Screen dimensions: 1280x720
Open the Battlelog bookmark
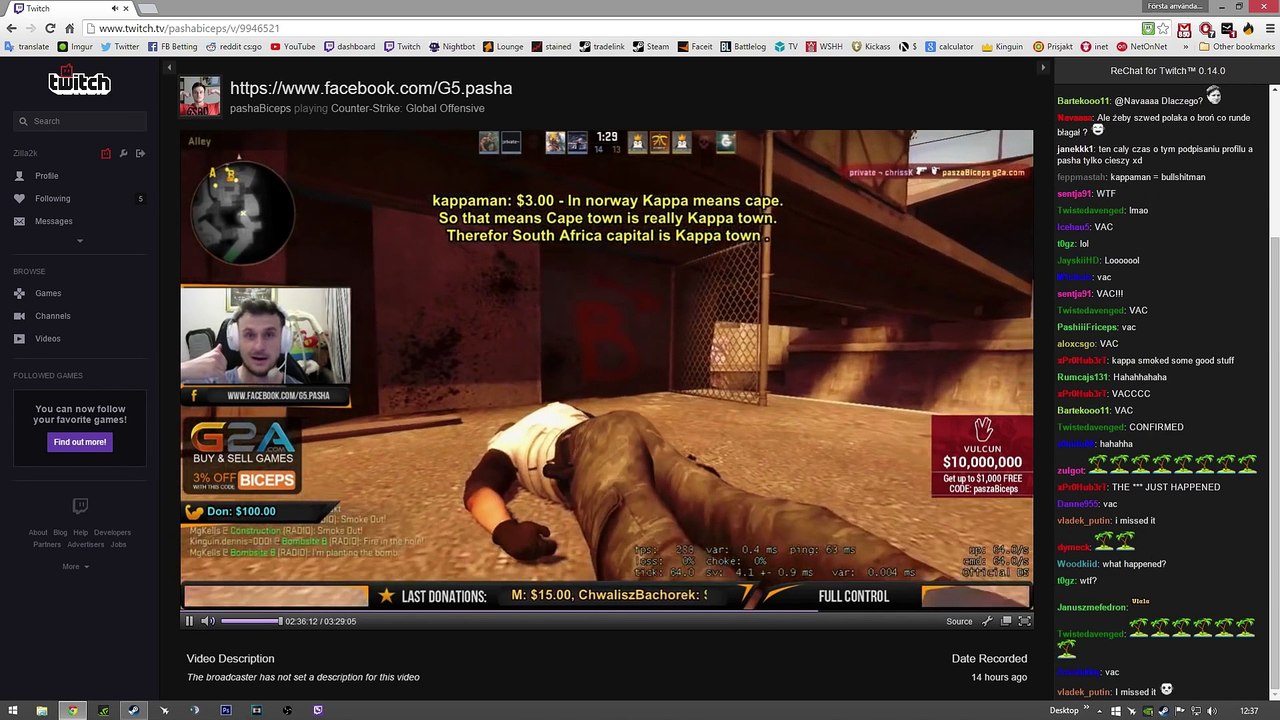tap(743, 47)
